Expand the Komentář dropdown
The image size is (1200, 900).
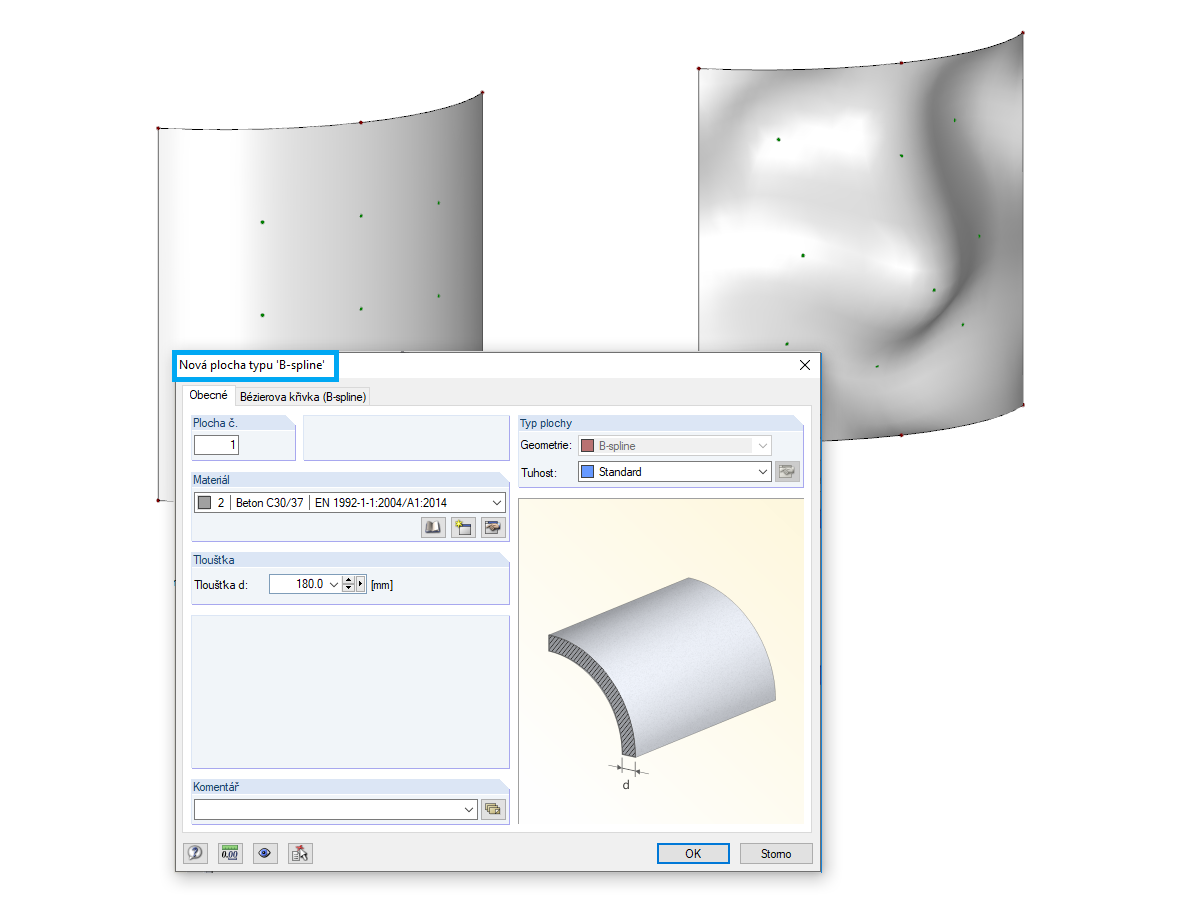pos(470,810)
